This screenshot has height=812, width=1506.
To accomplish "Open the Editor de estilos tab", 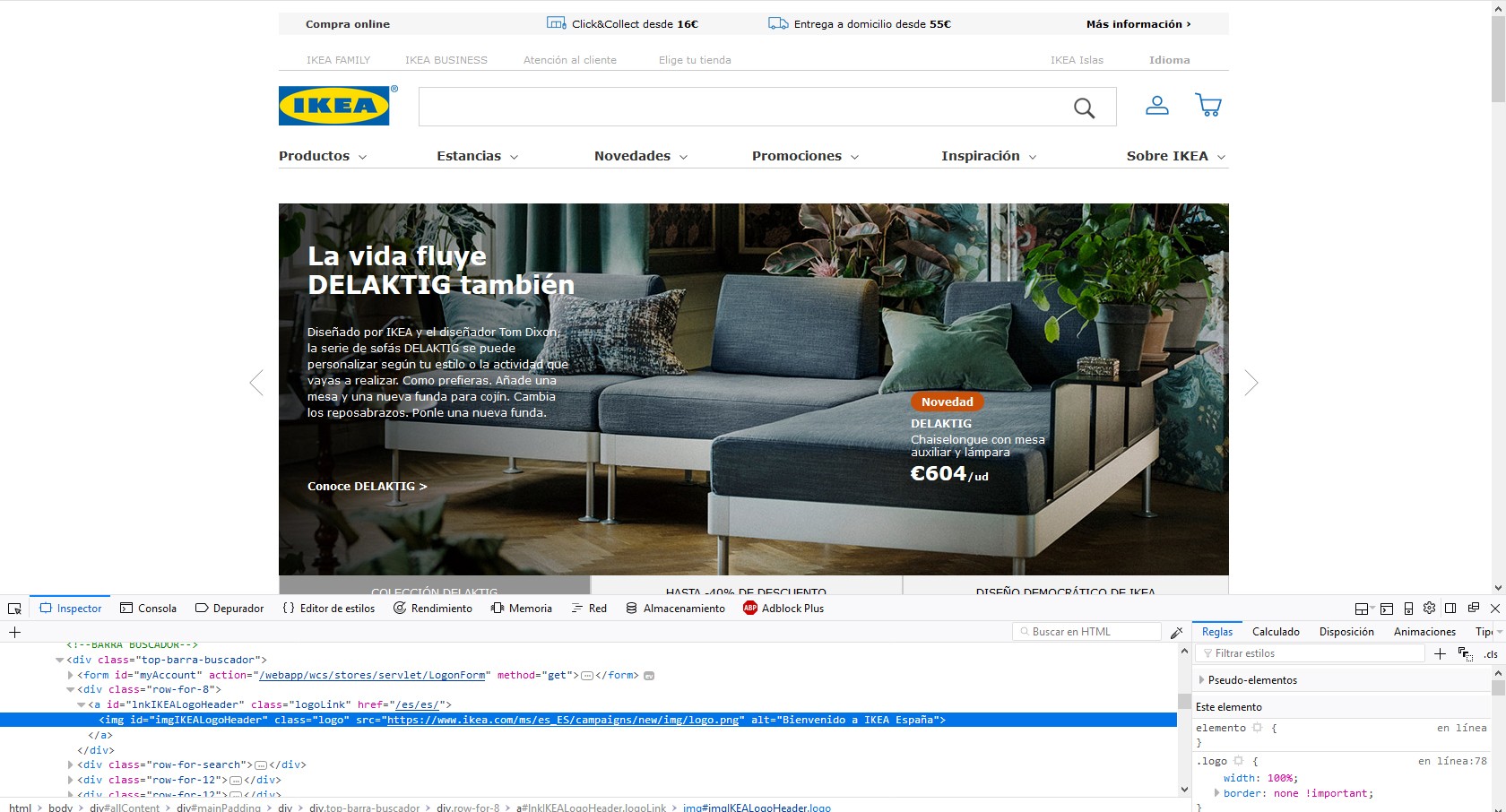I will pyautogui.click(x=328, y=609).
